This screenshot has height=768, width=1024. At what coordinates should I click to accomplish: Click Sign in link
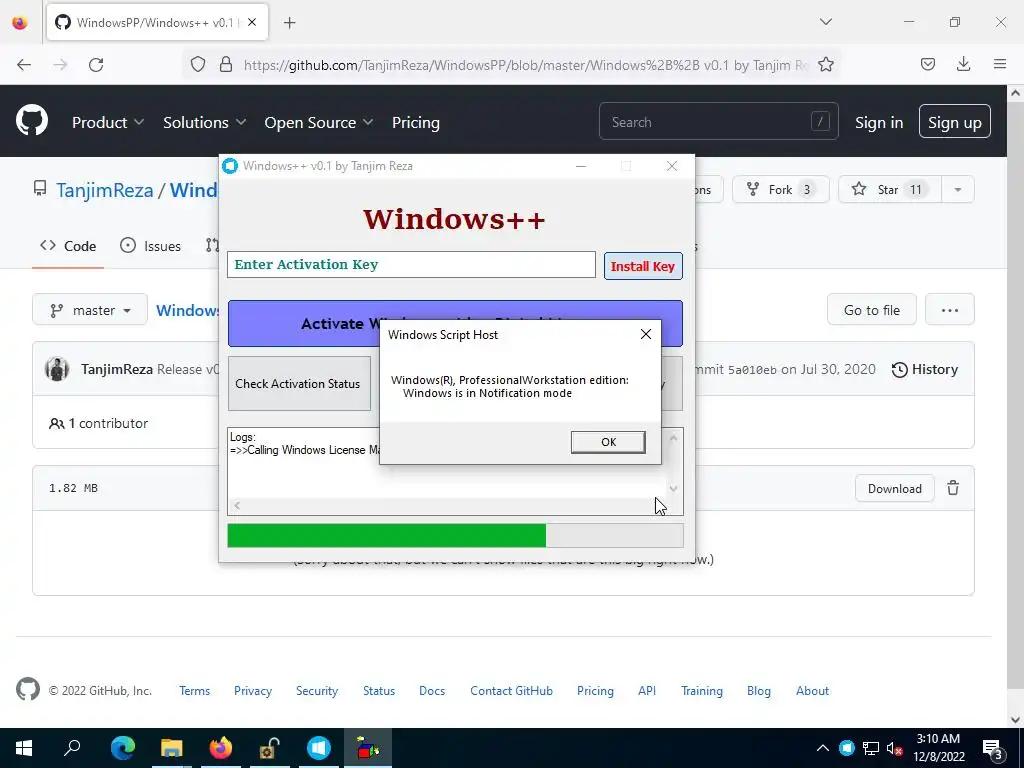pyautogui.click(x=879, y=122)
